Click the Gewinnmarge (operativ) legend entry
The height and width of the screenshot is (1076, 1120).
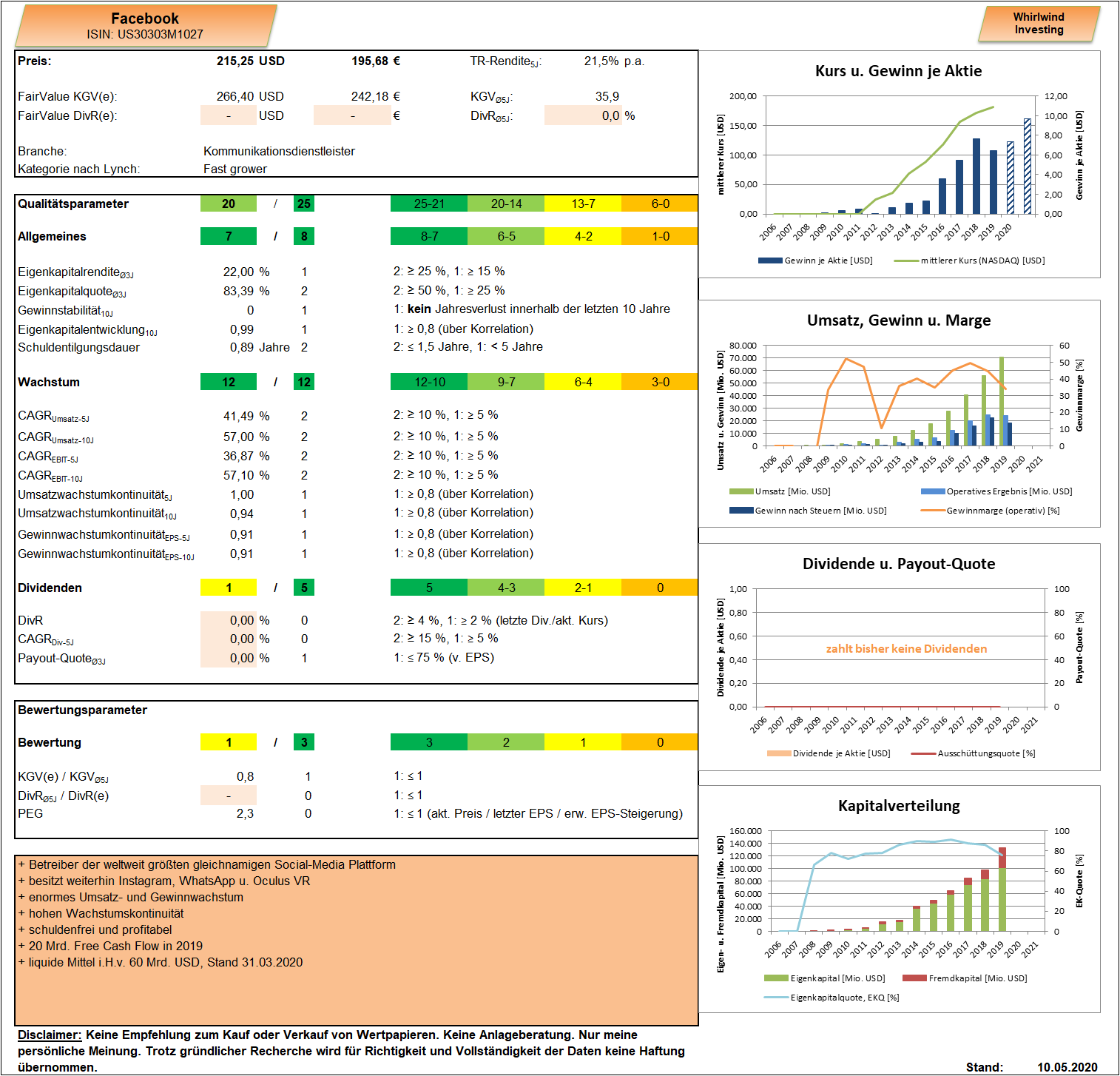[991, 511]
